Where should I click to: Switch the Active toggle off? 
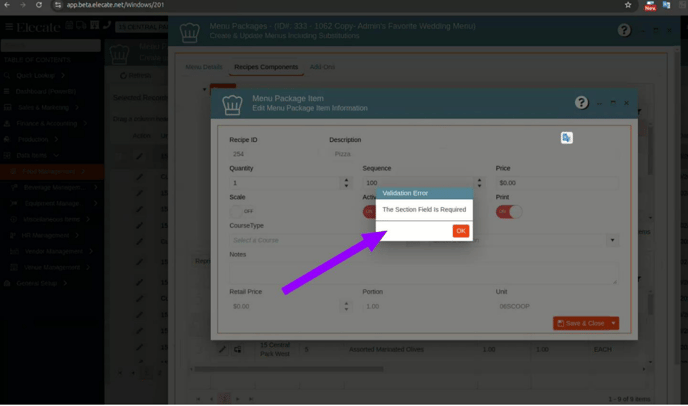pyautogui.click(x=369, y=211)
